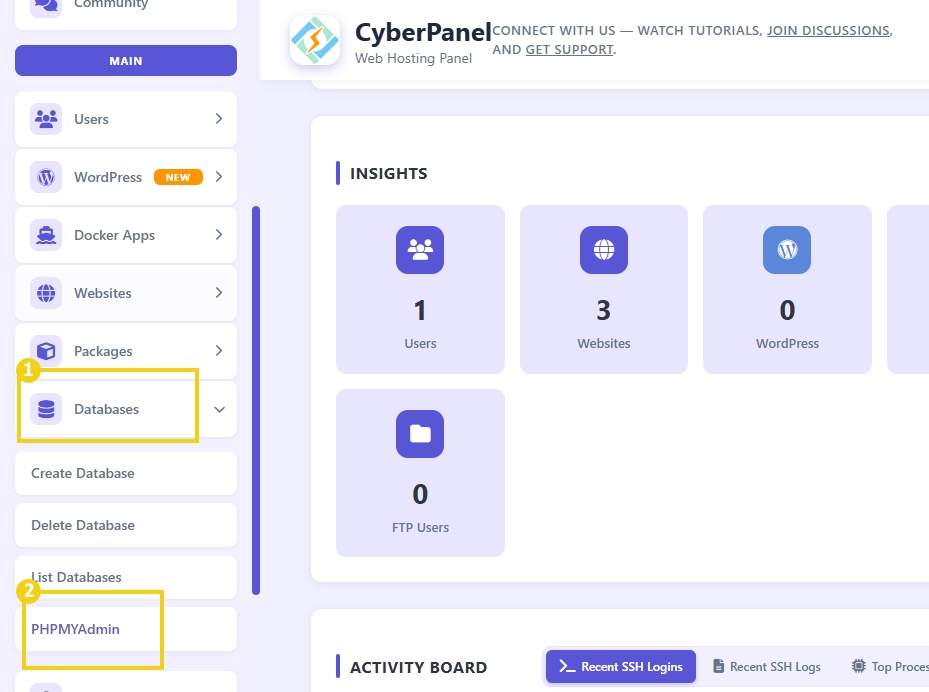
Task: Click the Docker Apps whale icon
Action: point(45,234)
